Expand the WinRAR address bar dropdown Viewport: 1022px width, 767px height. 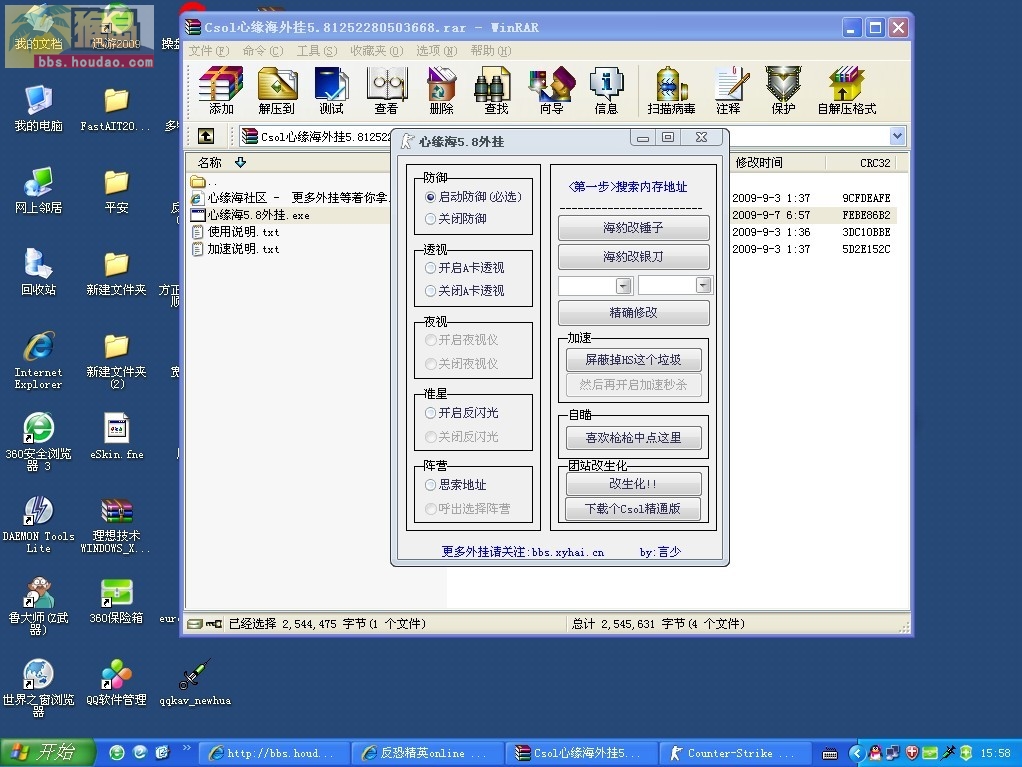coord(898,136)
